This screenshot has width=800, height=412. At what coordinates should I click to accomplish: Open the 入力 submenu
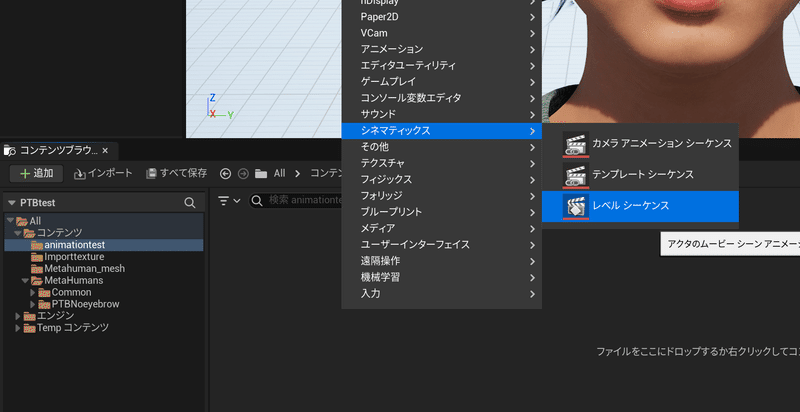pos(441,294)
